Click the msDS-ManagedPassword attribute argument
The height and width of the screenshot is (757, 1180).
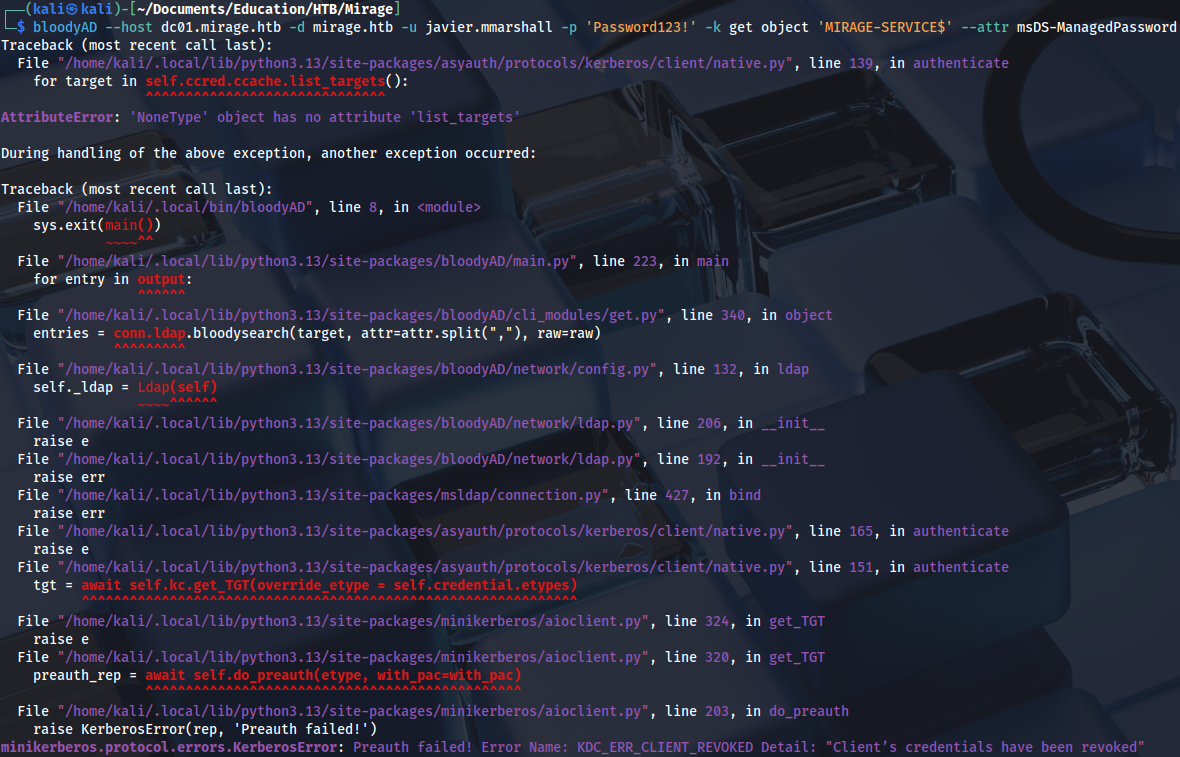coord(1096,27)
